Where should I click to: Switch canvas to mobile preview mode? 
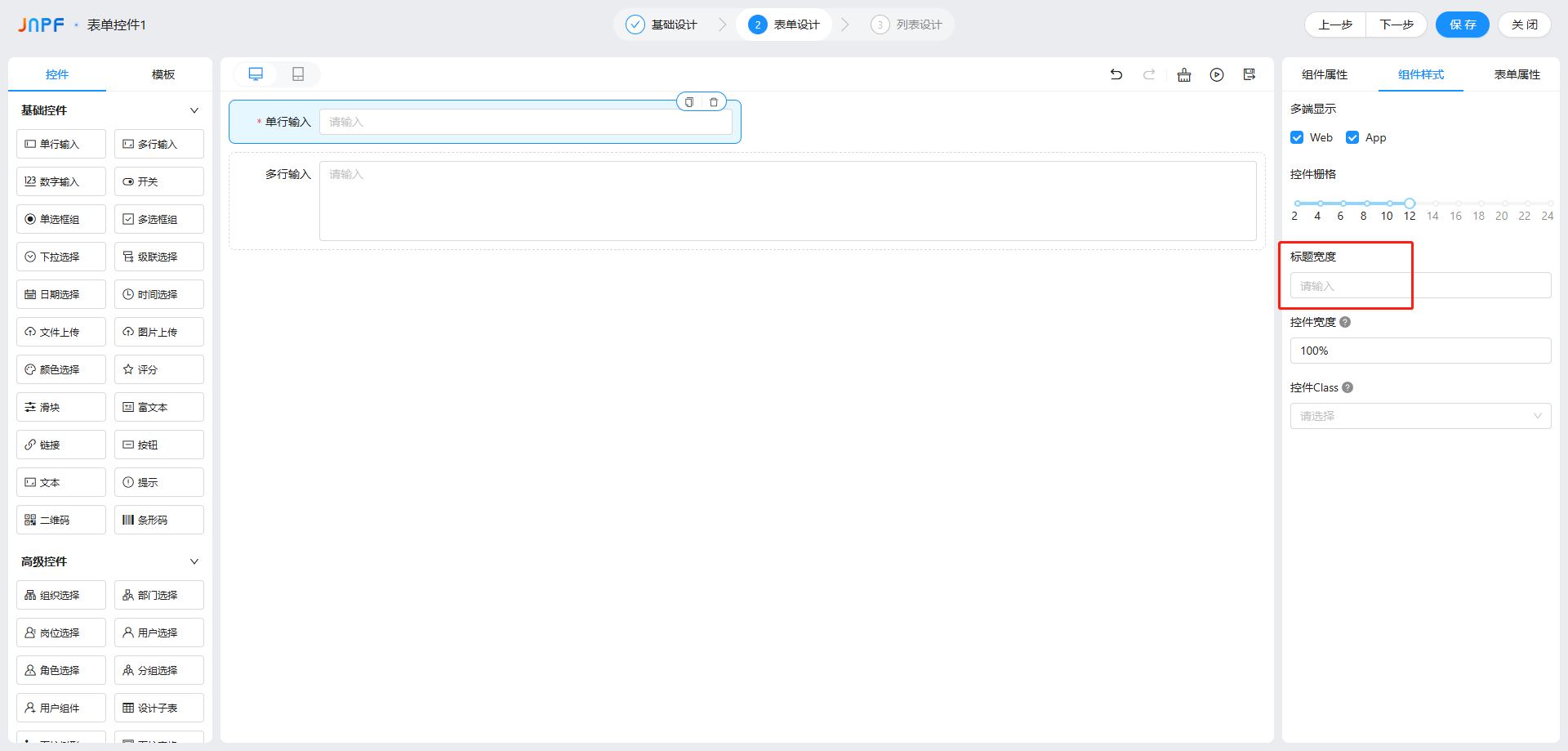tap(298, 74)
